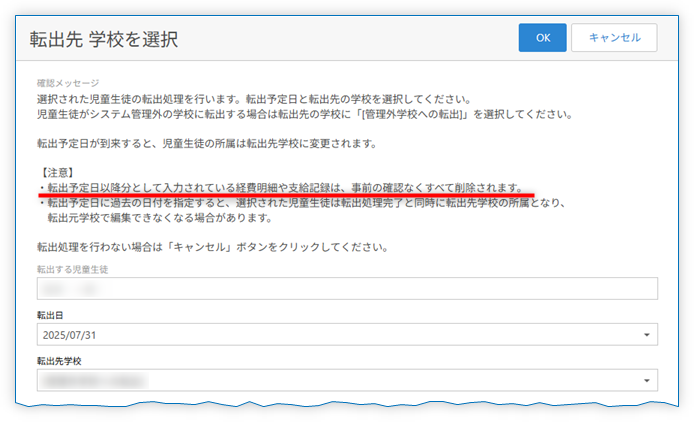The width and height of the screenshot is (694, 422).
Task: Select the 転出先学校 combo box field
Action: click(x=330, y=380)
